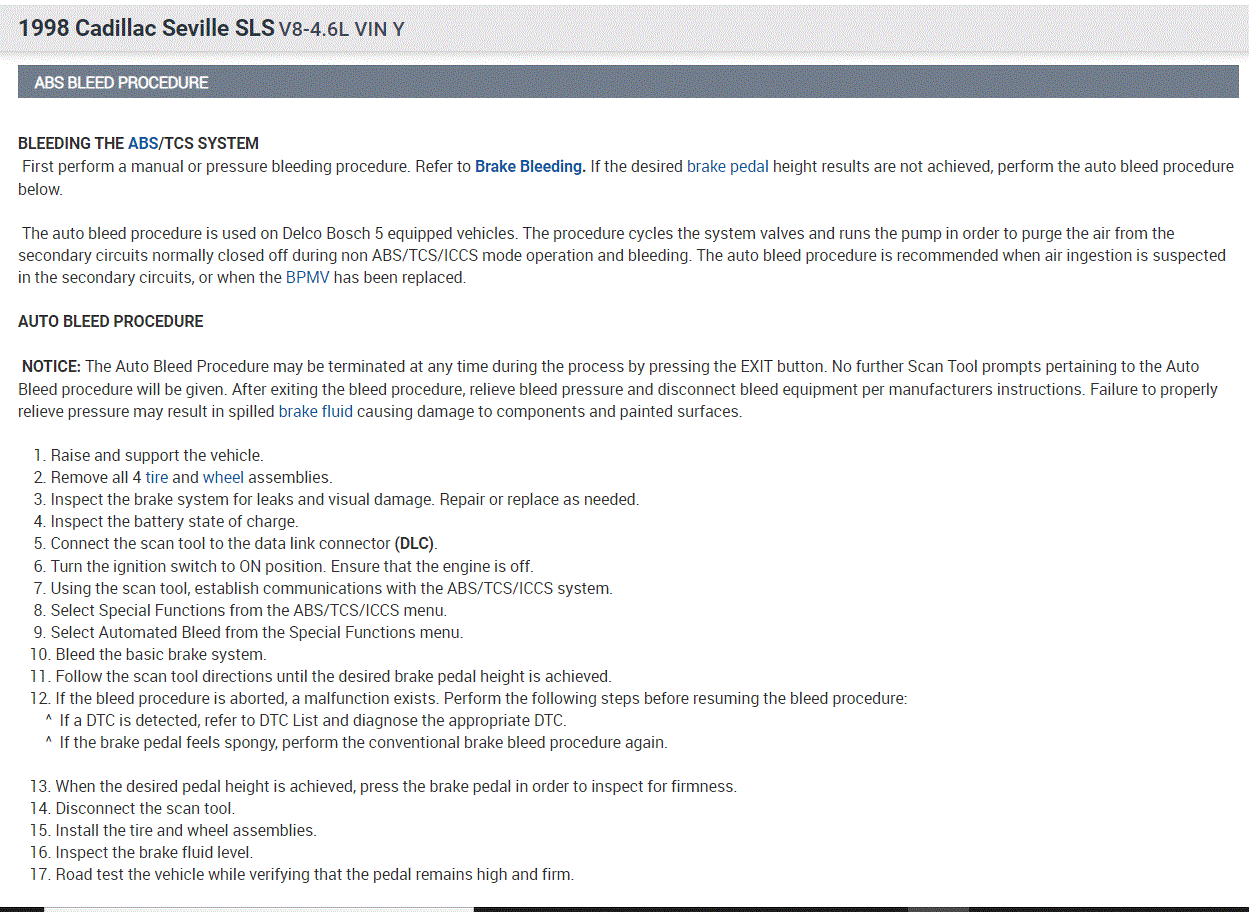
Task: Click the 1998 Cadillac Seville SLS title
Action: pos(146,29)
